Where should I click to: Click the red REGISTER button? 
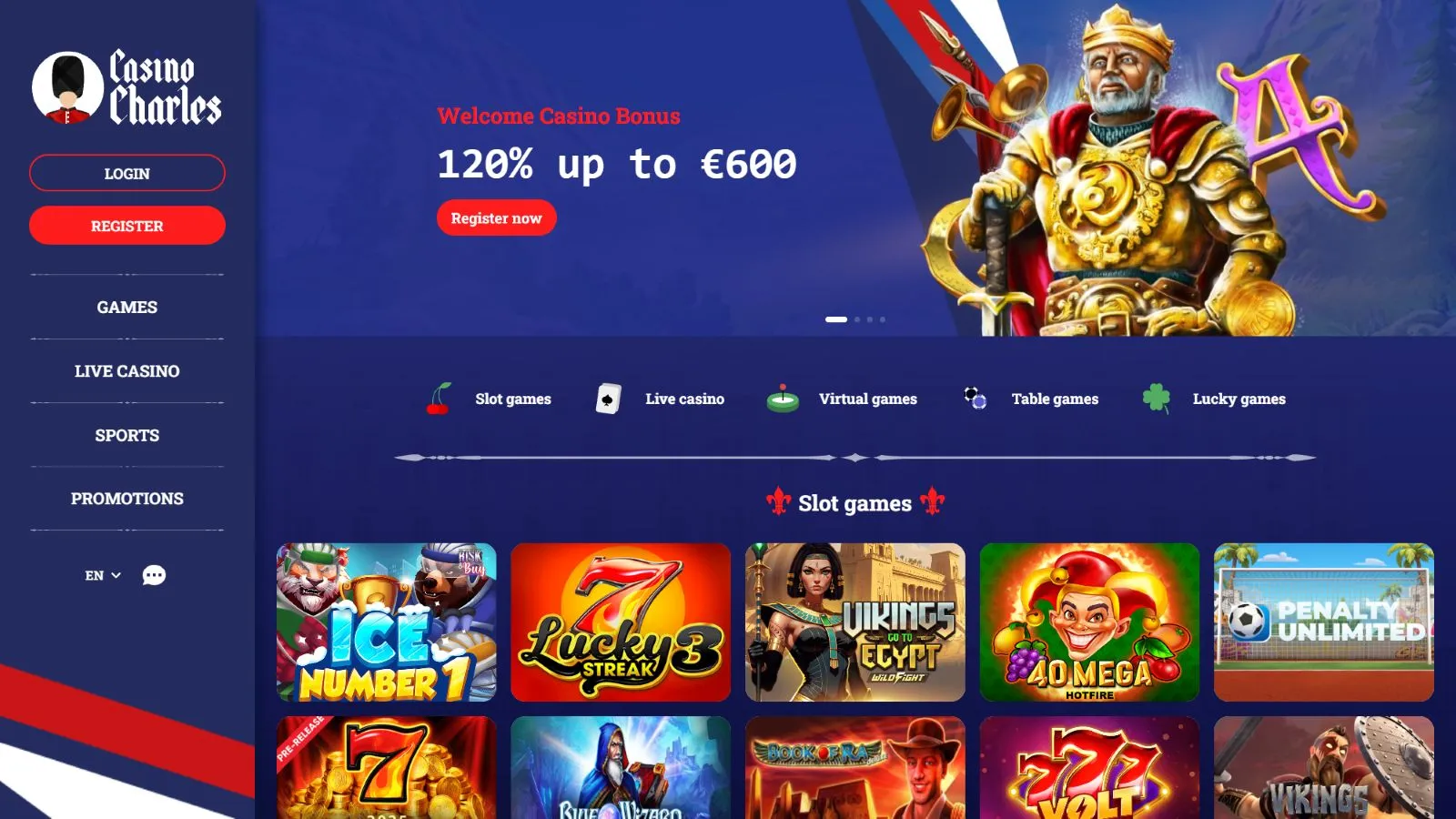coord(127,226)
